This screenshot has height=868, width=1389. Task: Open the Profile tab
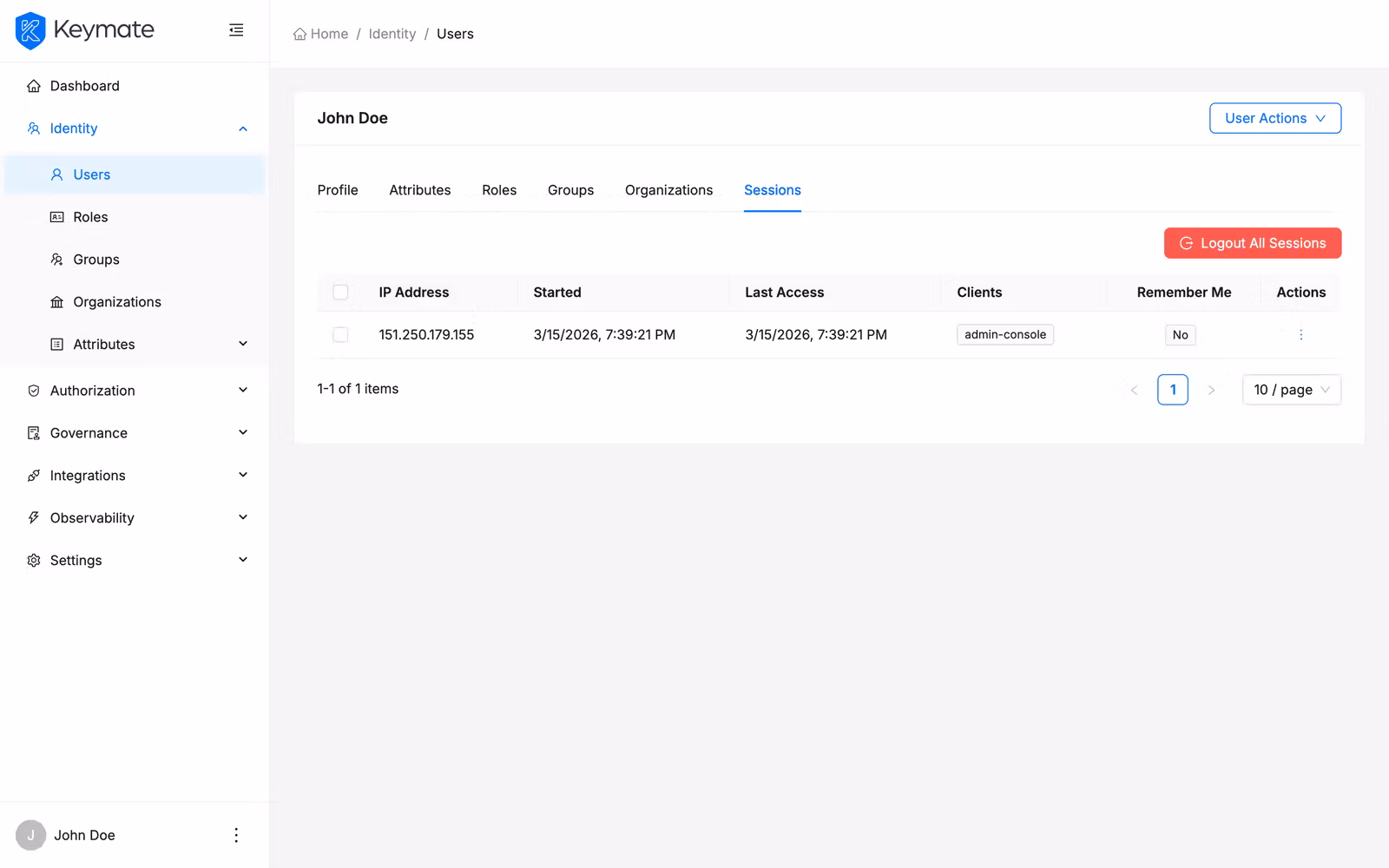338,190
